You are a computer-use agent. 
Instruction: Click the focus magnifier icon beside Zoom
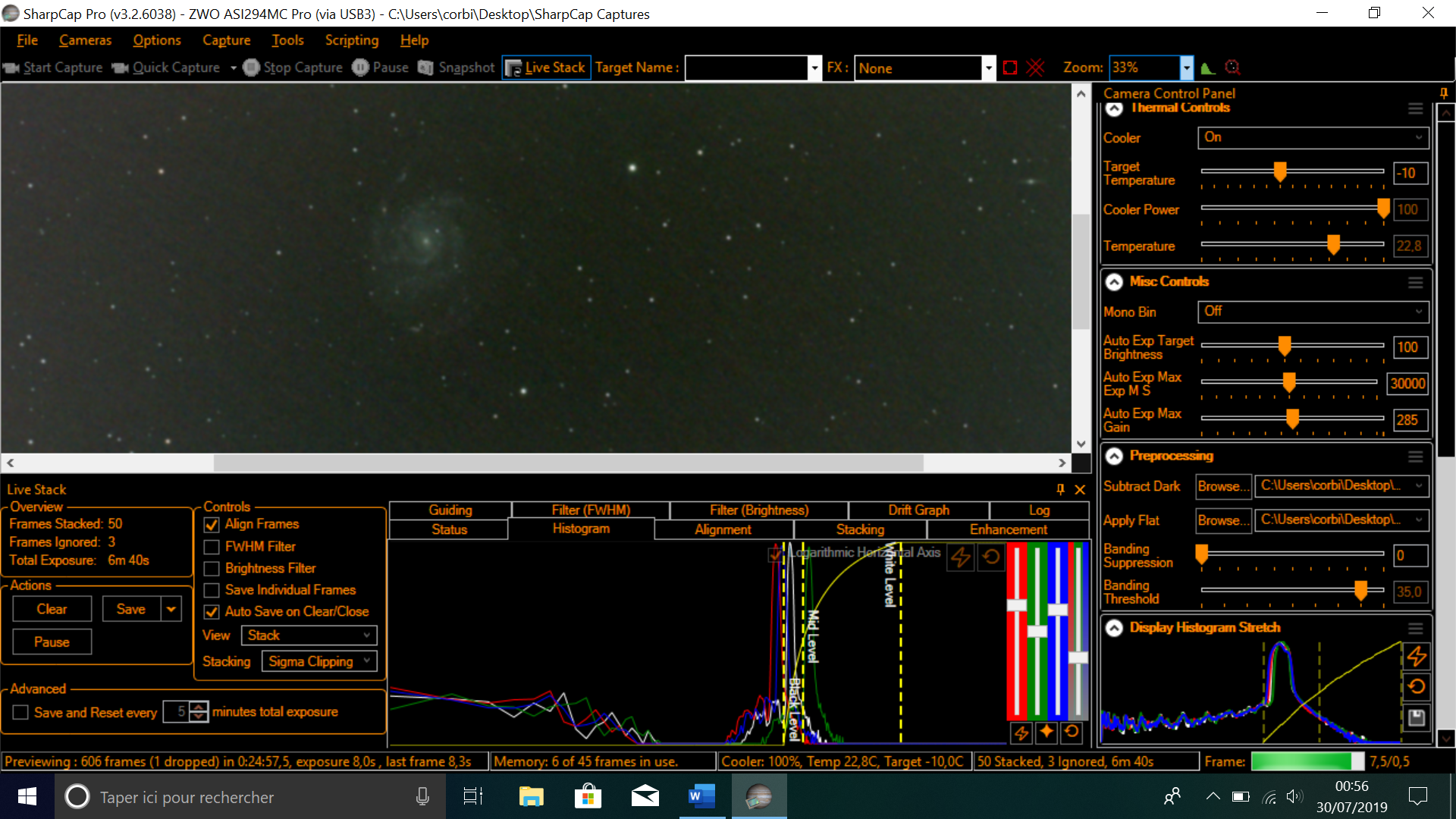pos(1233,67)
